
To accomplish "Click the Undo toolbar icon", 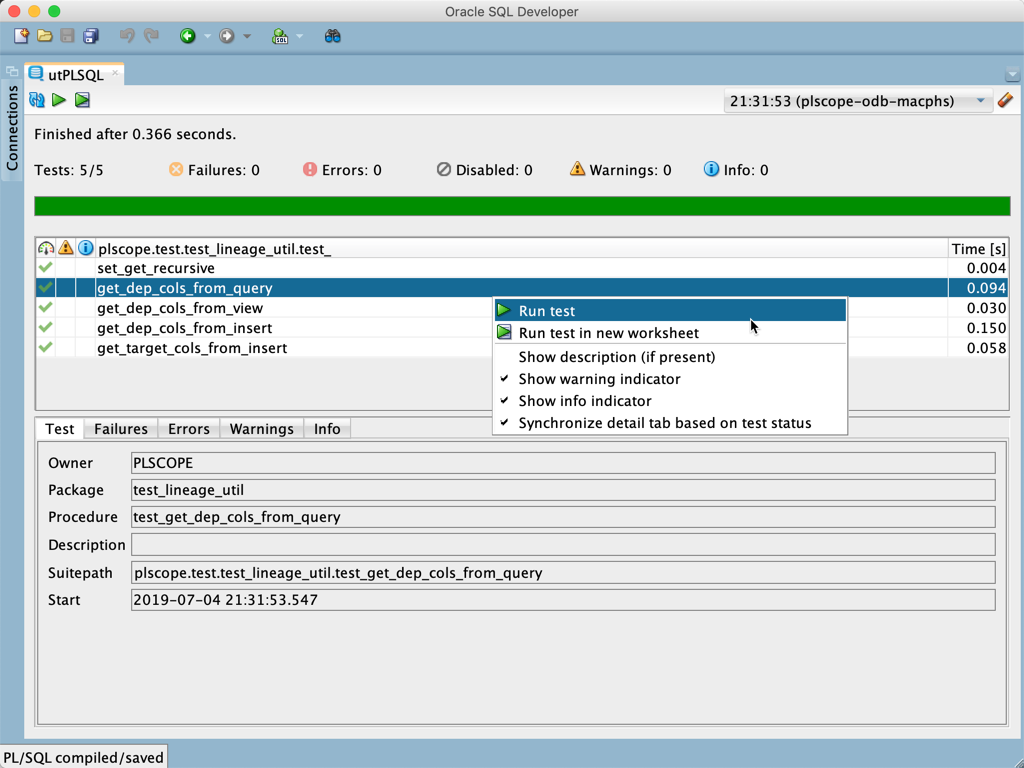I will pyautogui.click(x=127, y=35).
